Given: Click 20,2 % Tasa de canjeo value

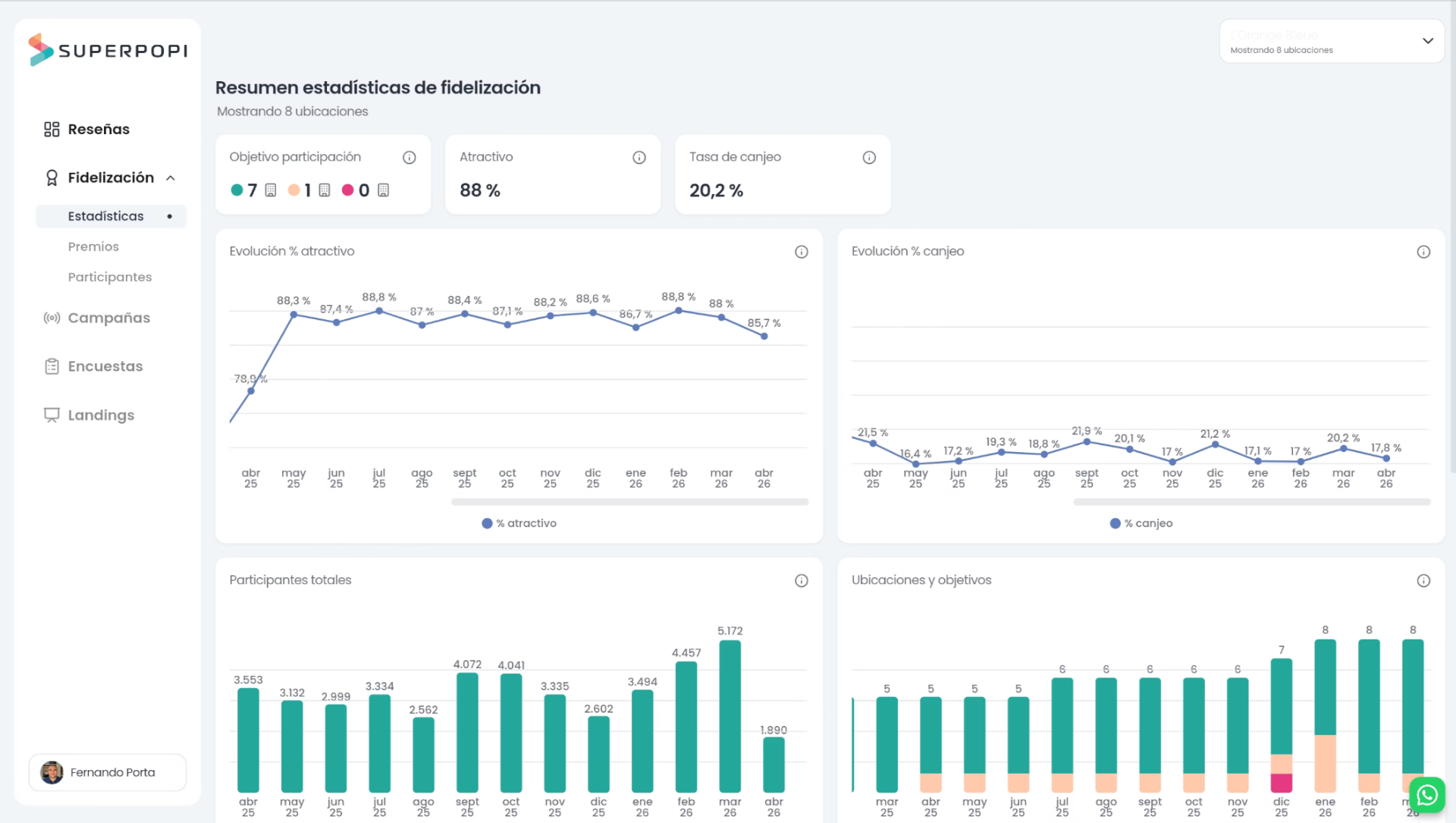Looking at the screenshot, I should point(716,190).
